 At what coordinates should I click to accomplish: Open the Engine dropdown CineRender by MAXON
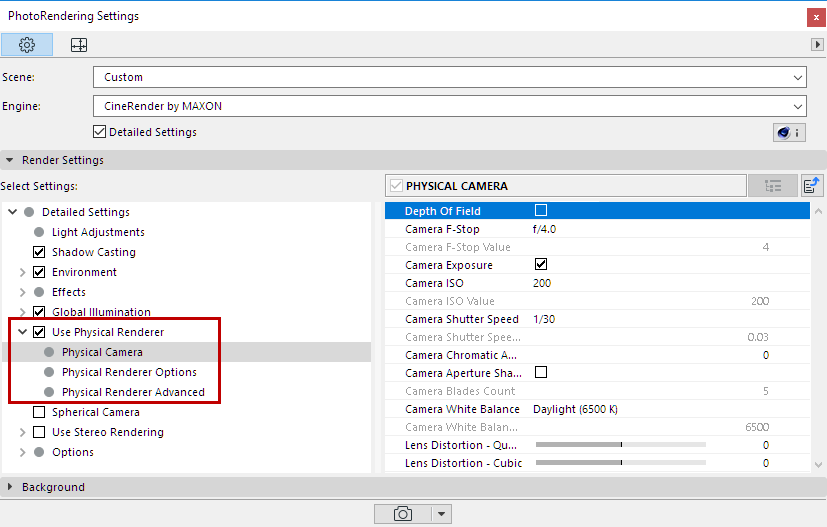pos(450,106)
